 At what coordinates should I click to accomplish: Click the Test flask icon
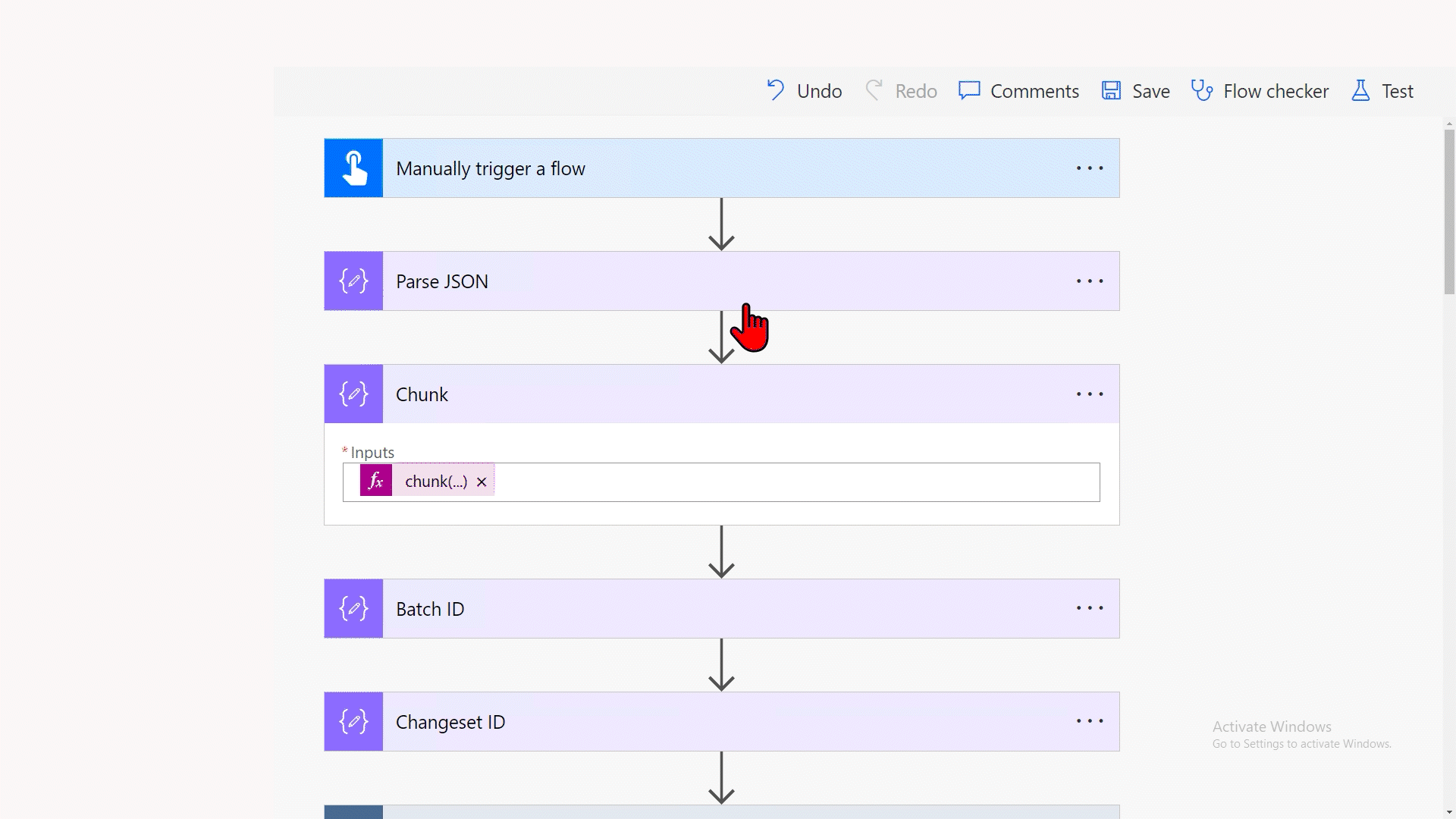pyautogui.click(x=1360, y=91)
